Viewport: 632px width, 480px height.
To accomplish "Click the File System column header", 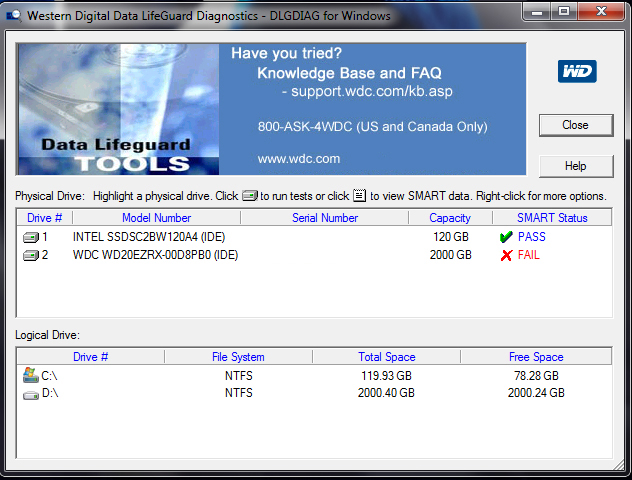I will pyautogui.click(x=238, y=357).
